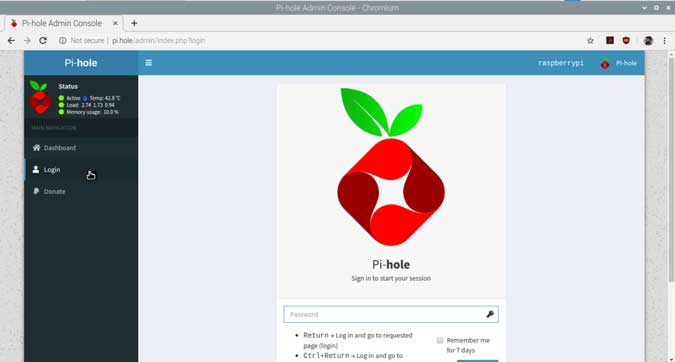Open the red shield extension icon

[626, 40]
